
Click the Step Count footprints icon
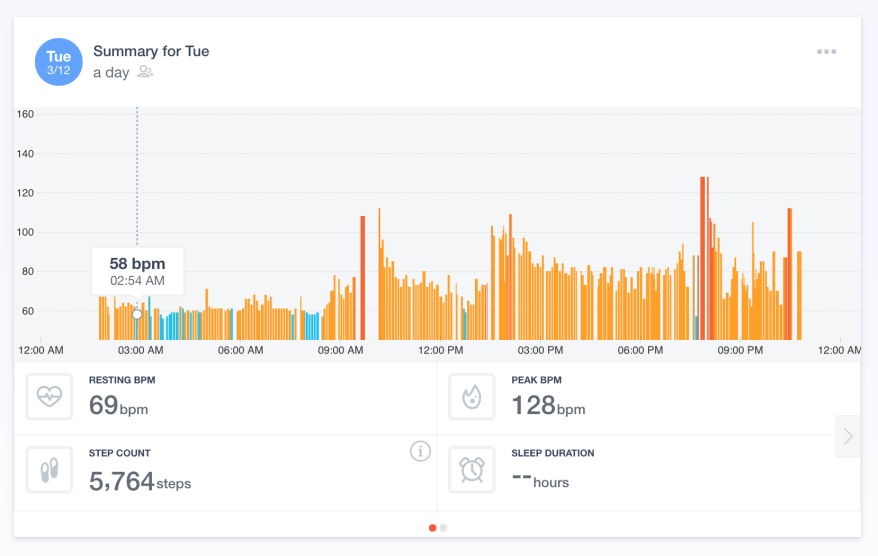(x=49, y=470)
